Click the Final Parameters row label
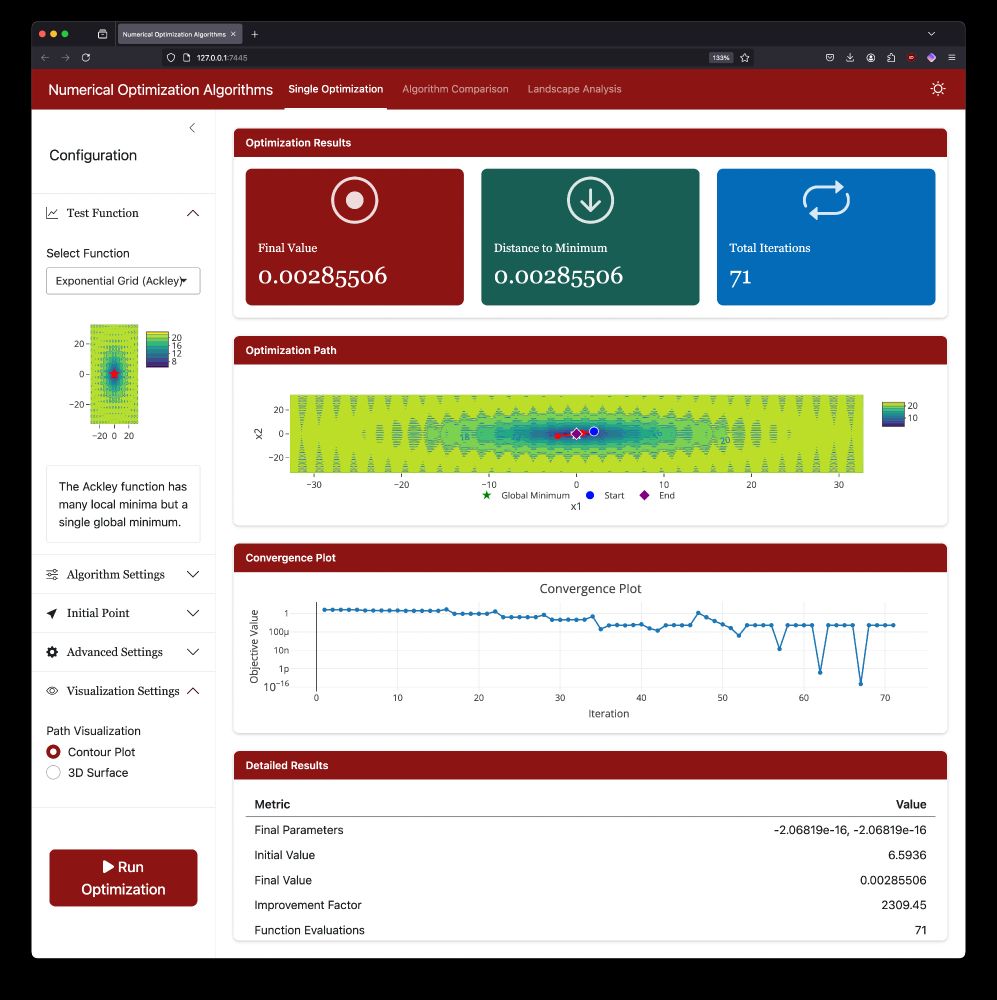 tap(299, 830)
